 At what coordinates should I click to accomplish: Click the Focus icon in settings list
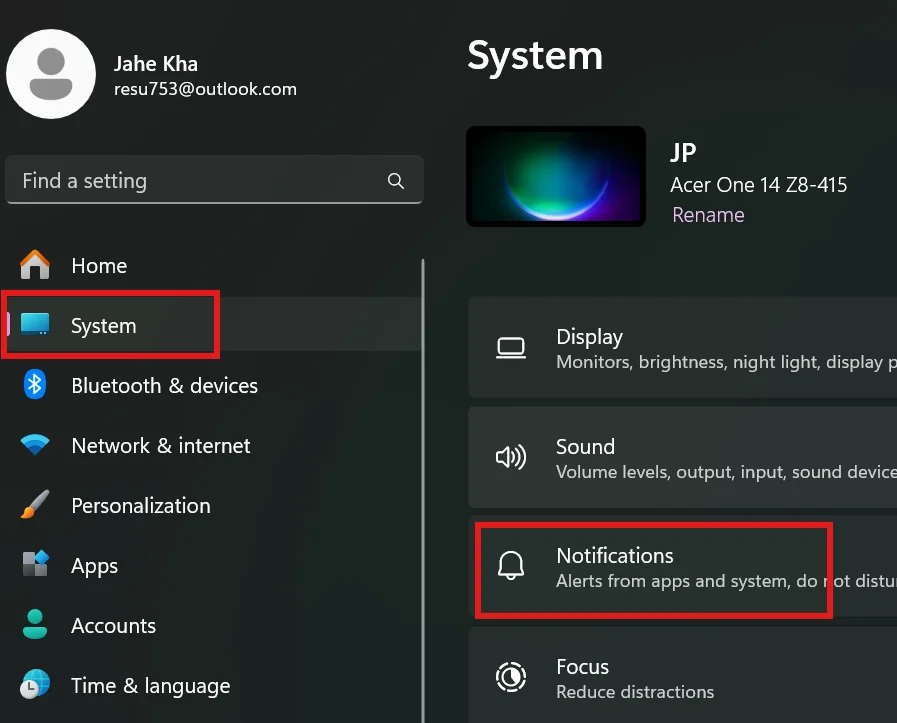[511, 677]
